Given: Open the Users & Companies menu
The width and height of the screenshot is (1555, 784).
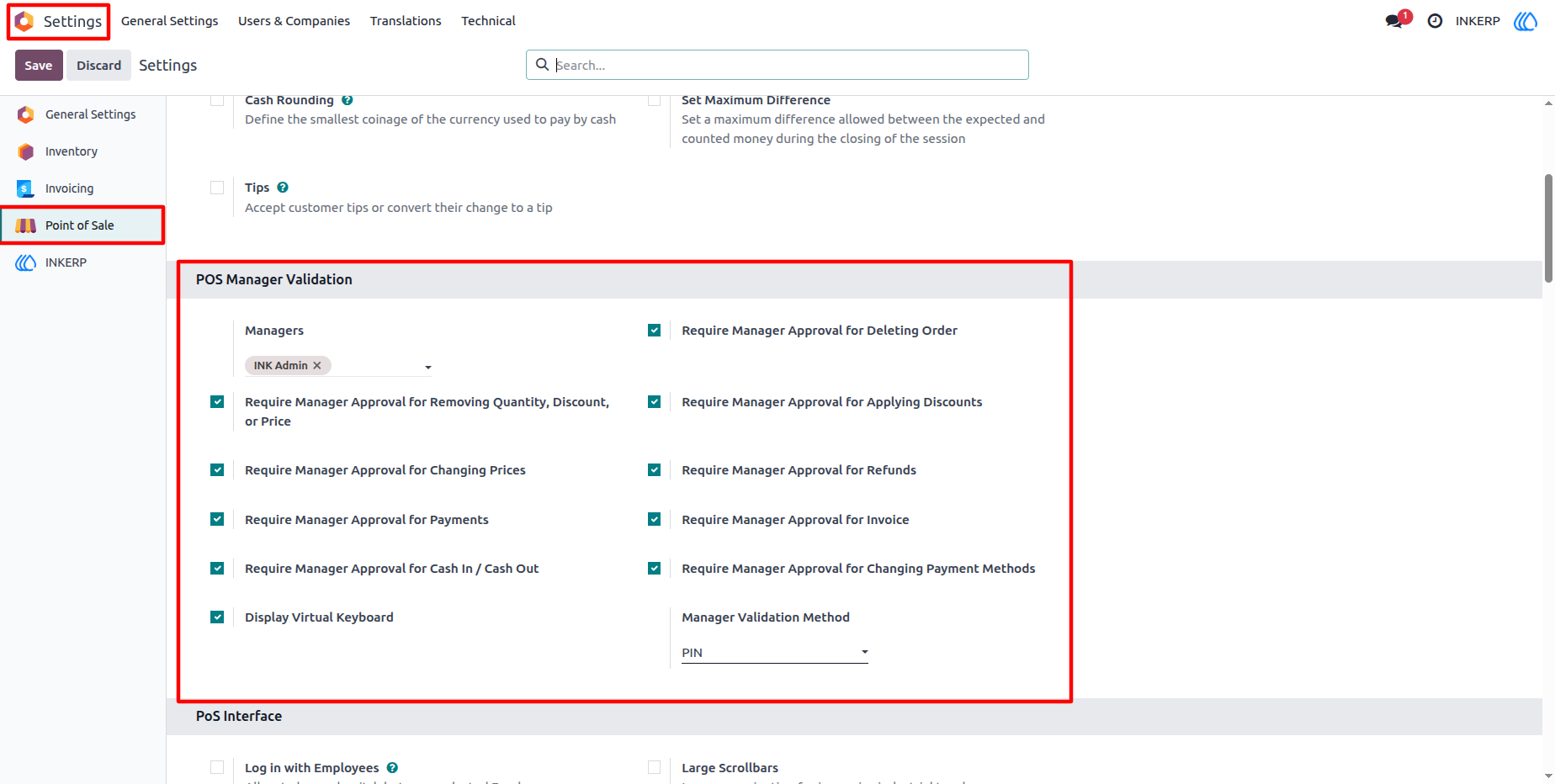Looking at the screenshot, I should pos(294,21).
